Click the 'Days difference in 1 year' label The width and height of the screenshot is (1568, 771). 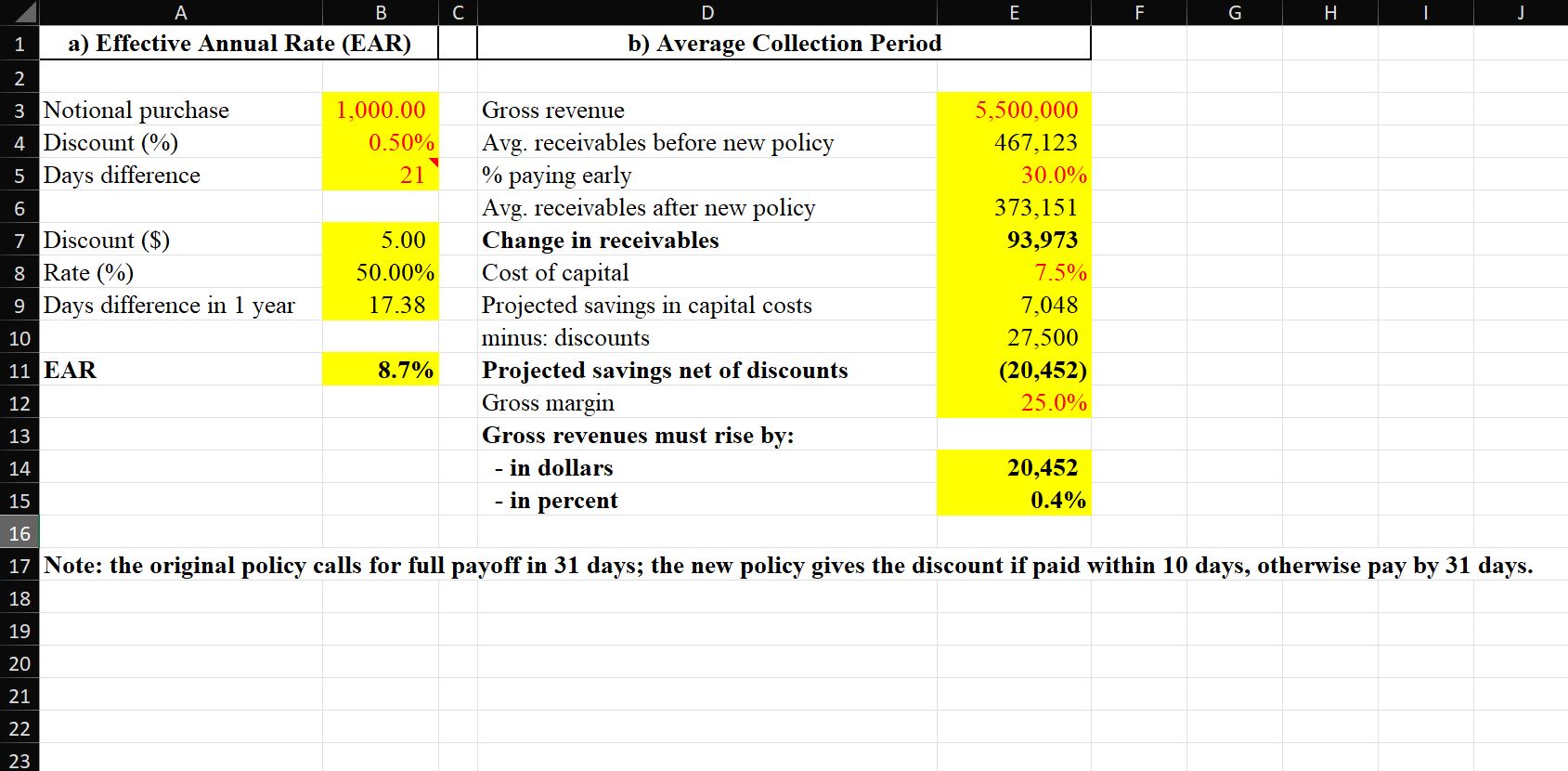click(181, 305)
